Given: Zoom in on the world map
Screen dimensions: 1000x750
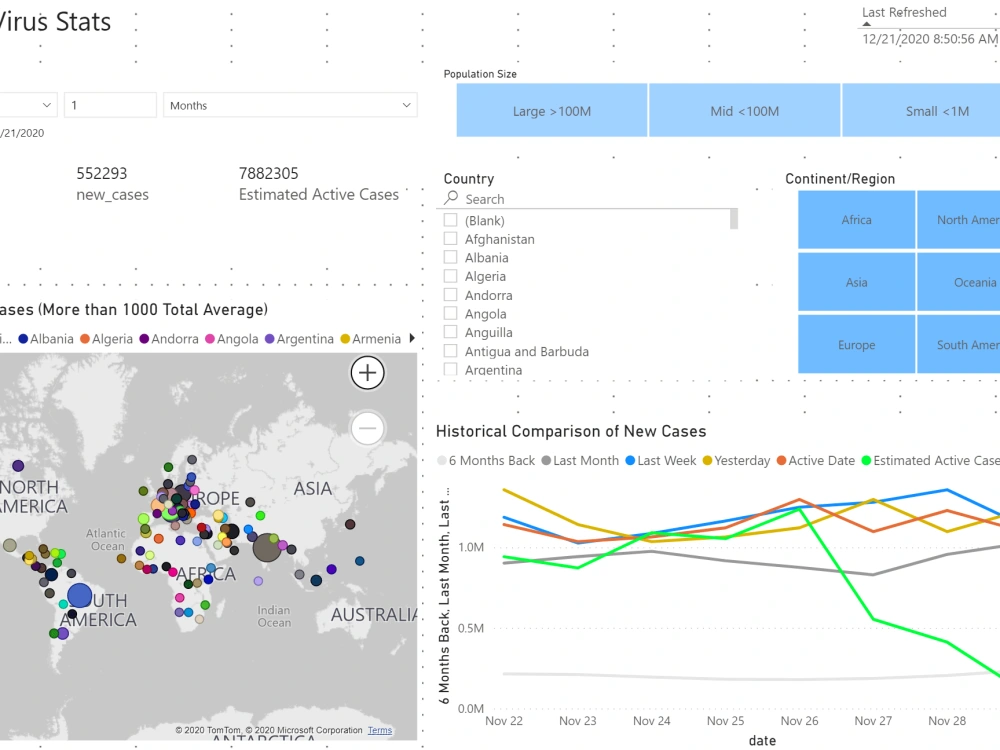Looking at the screenshot, I should pyautogui.click(x=367, y=373).
